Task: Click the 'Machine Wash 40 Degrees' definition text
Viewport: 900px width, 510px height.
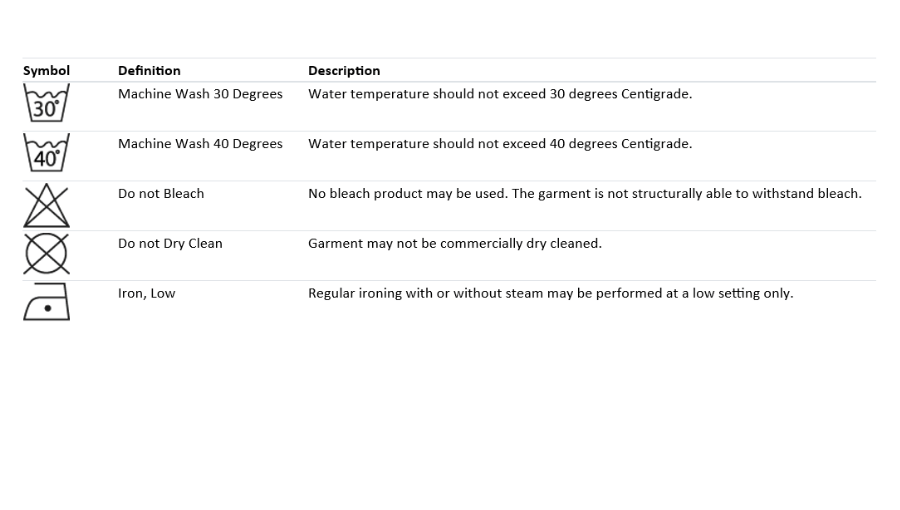Action: (x=200, y=144)
